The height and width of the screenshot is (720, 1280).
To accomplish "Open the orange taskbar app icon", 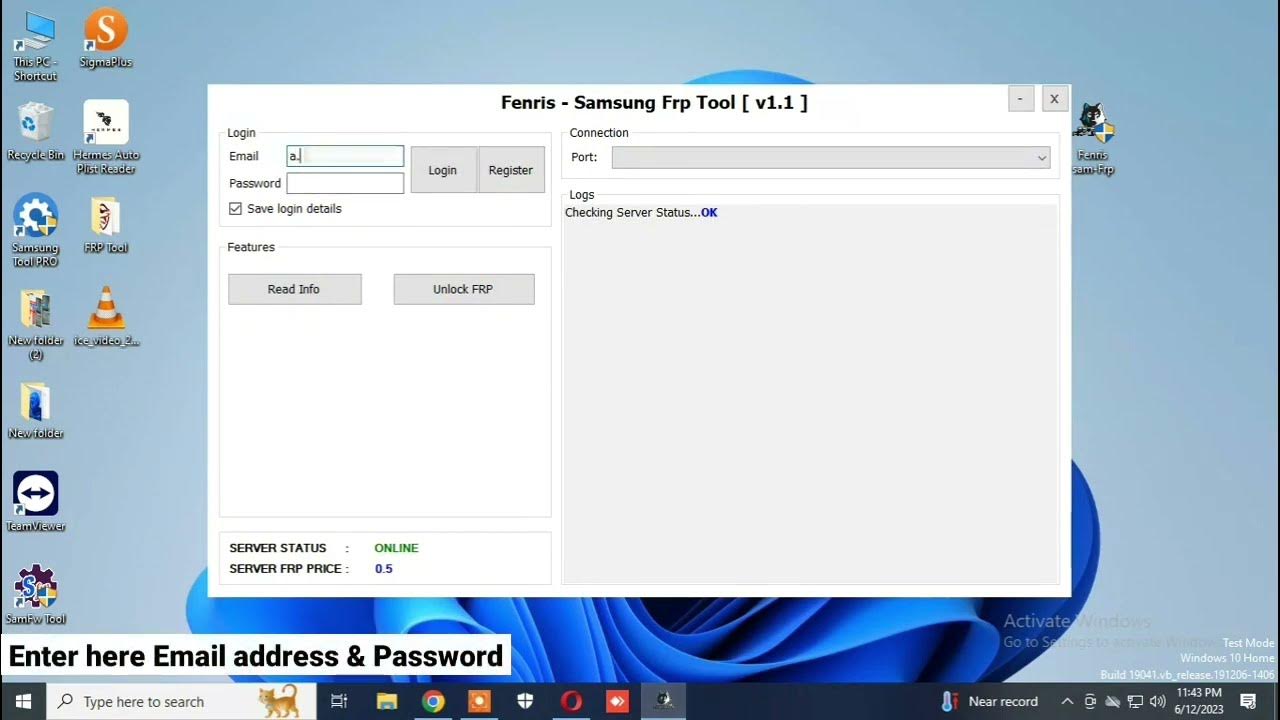I will point(479,701).
